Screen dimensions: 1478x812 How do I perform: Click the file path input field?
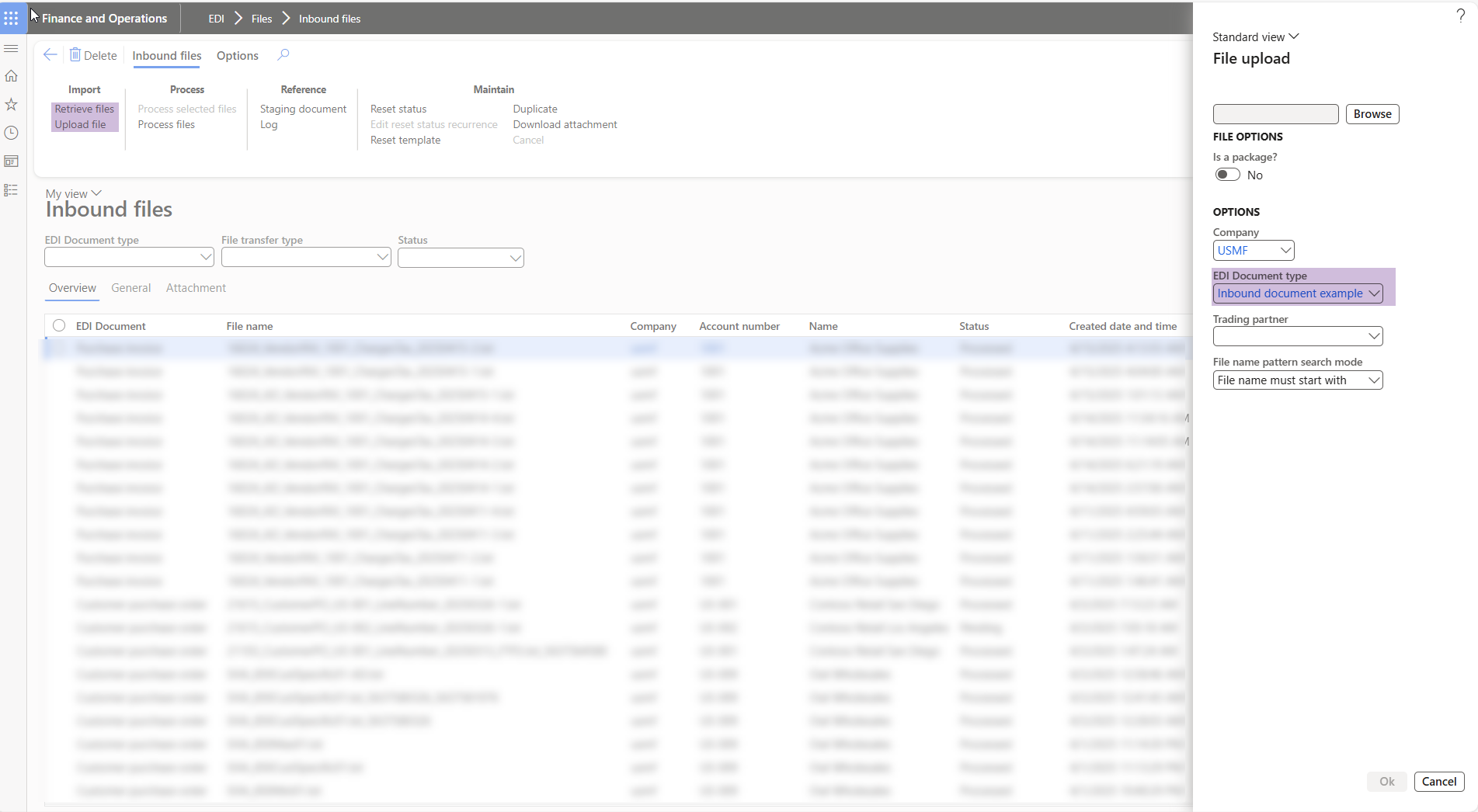1275,114
